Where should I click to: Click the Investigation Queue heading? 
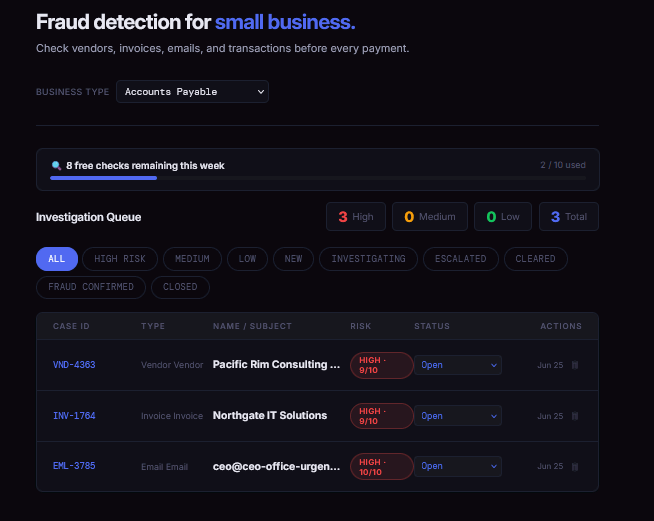(88, 217)
